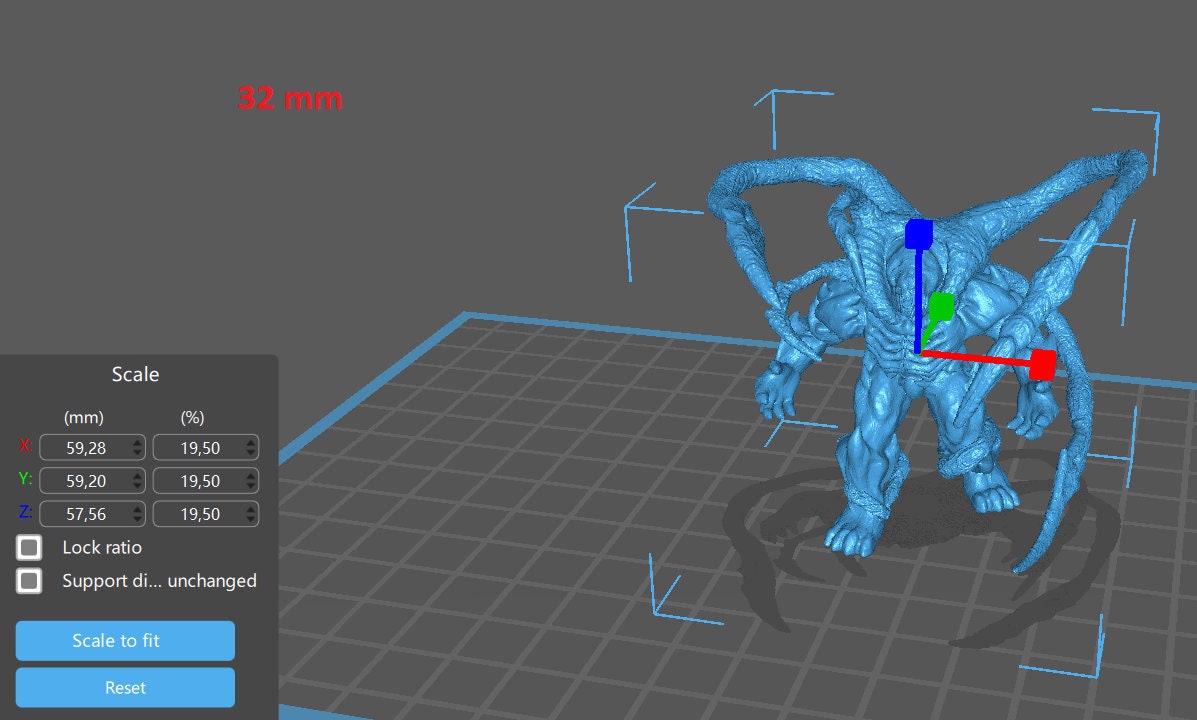Click the Scale to fit button
The width and height of the screenshot is (1197, 720).
(125, 641)
